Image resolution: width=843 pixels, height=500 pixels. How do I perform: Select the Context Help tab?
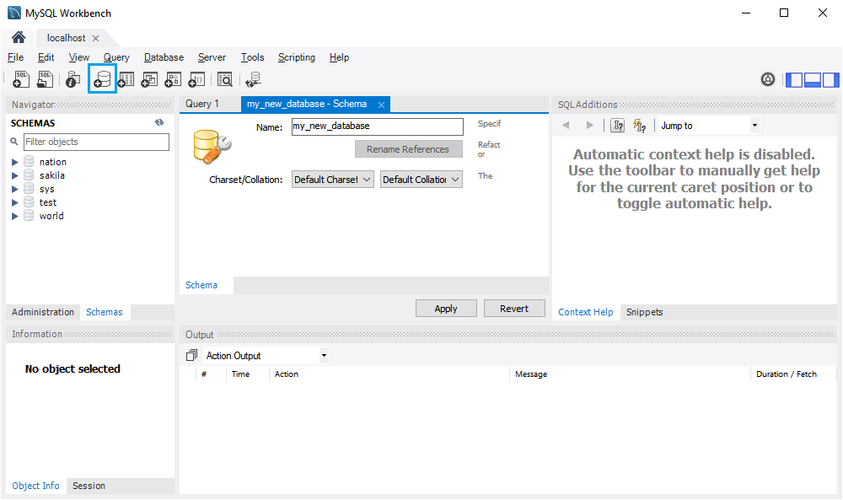coord(585,312)
